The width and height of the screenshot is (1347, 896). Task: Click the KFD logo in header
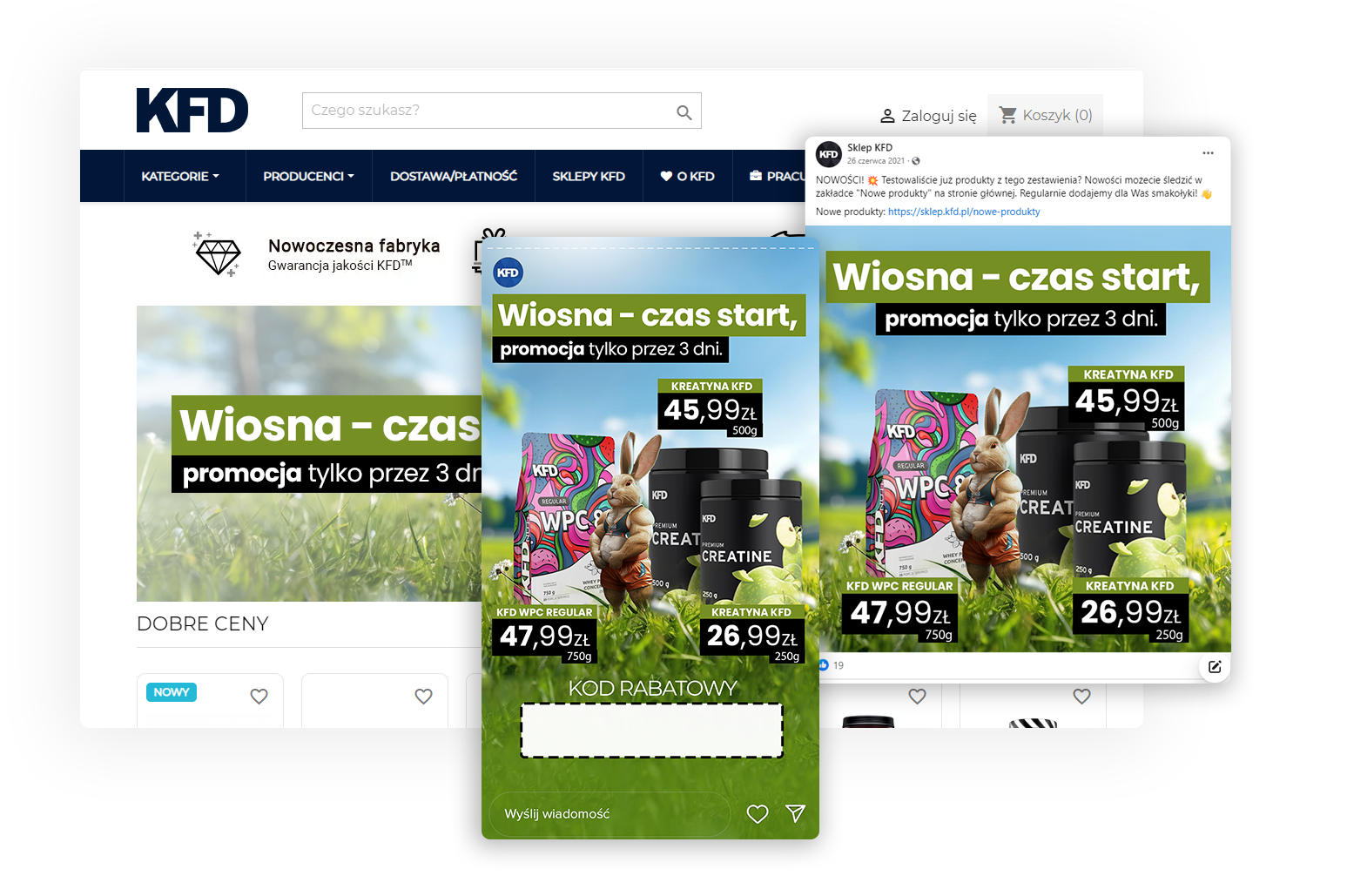pyautogui.click(x=192, y=111)
